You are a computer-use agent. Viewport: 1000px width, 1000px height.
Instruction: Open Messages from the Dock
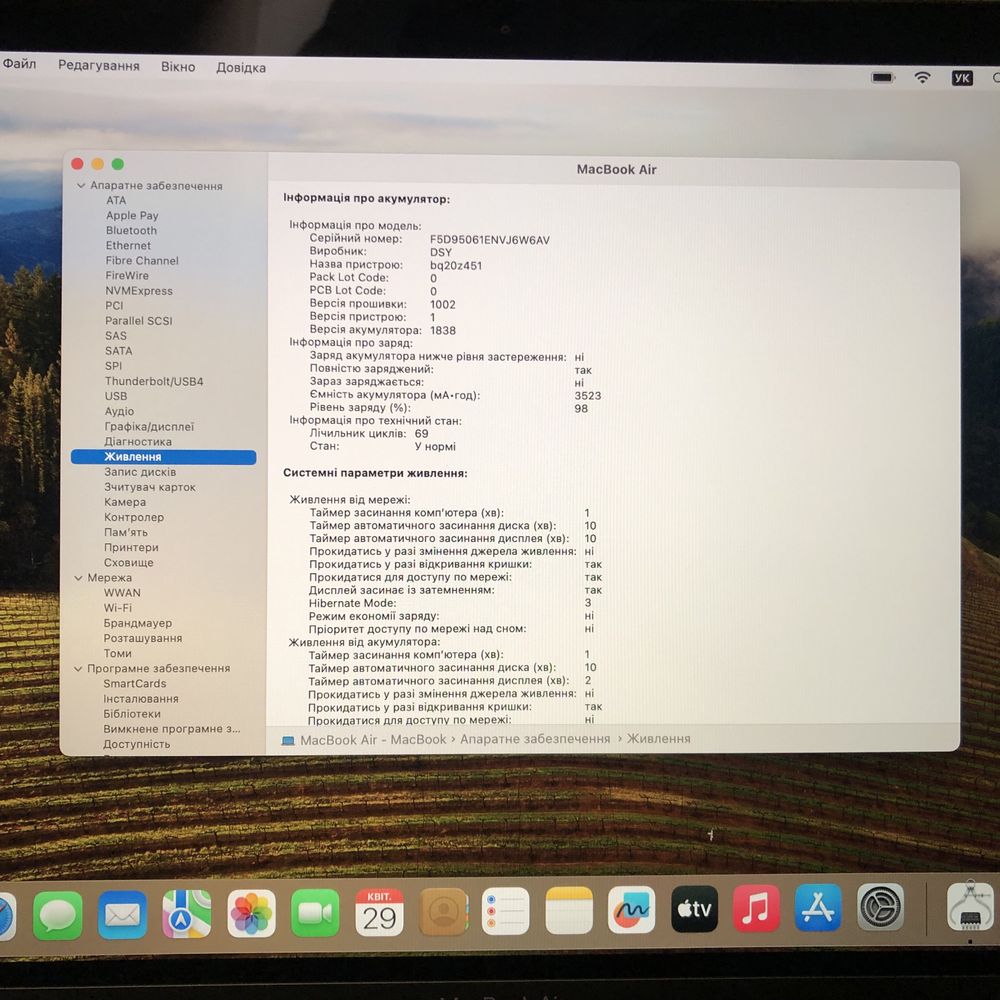click(x=57, y=915)
